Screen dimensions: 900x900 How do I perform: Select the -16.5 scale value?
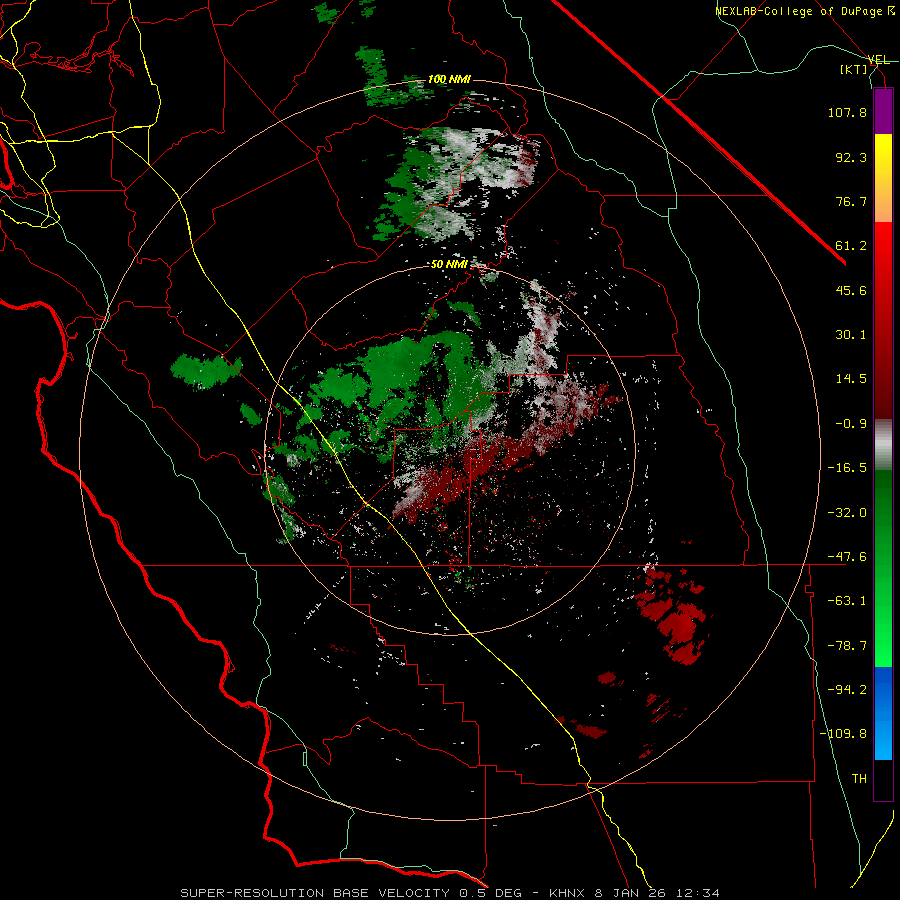point(847,468)
